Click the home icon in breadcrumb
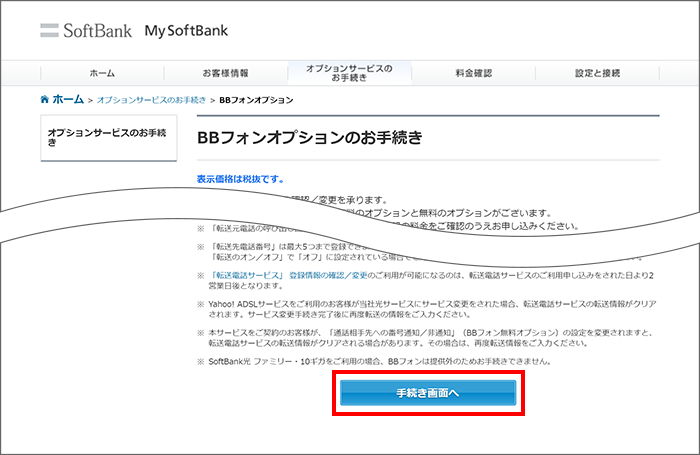The width and height of the screenshot is (700, 455). tap(44, 99)
